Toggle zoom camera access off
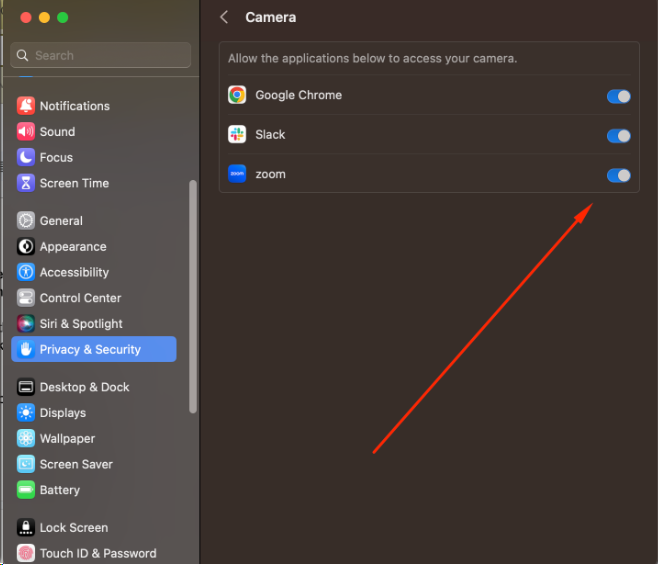The width and height of the screenshot is (658, 565). point(619,175)
